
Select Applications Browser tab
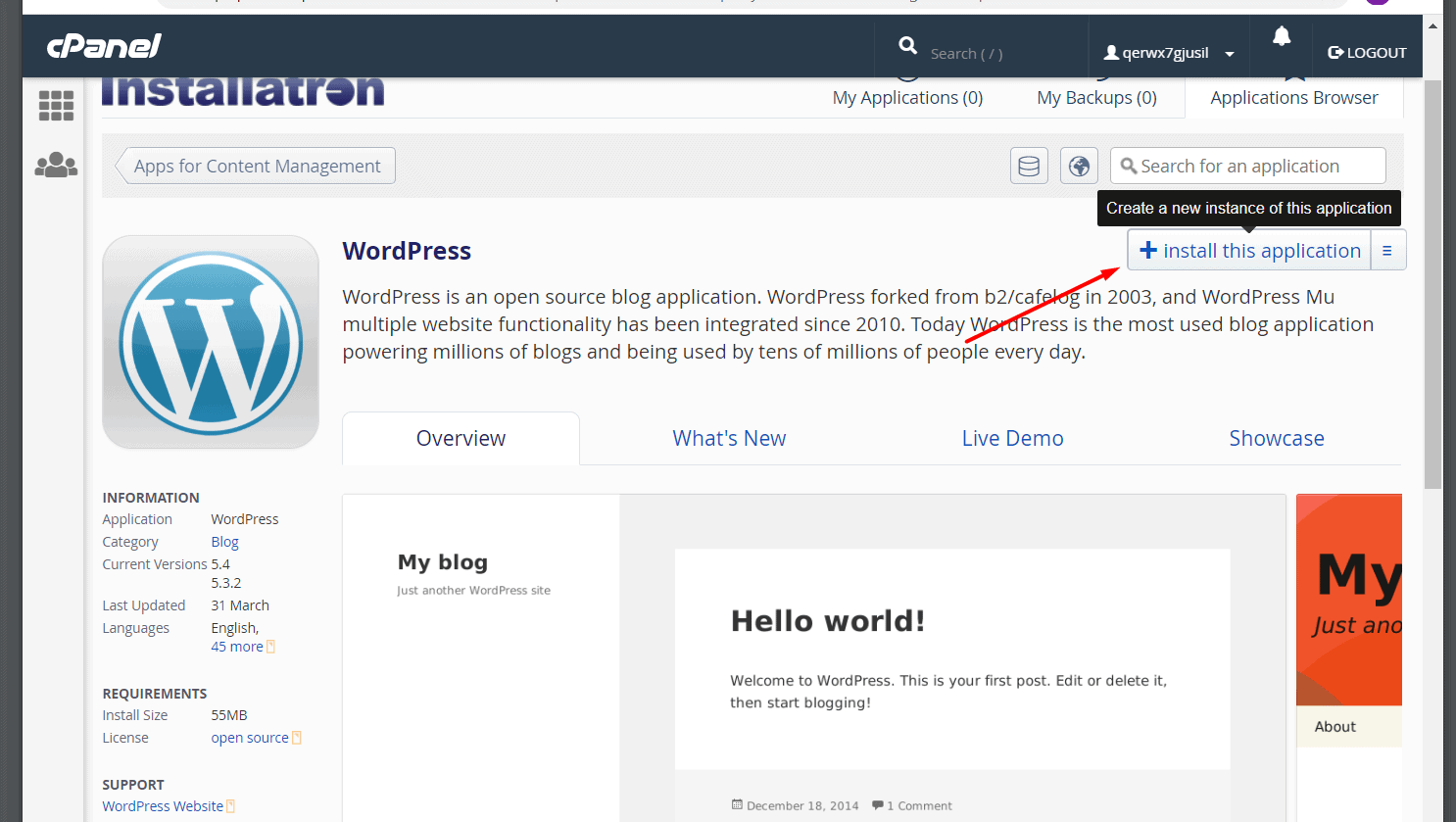[1294, 98]
